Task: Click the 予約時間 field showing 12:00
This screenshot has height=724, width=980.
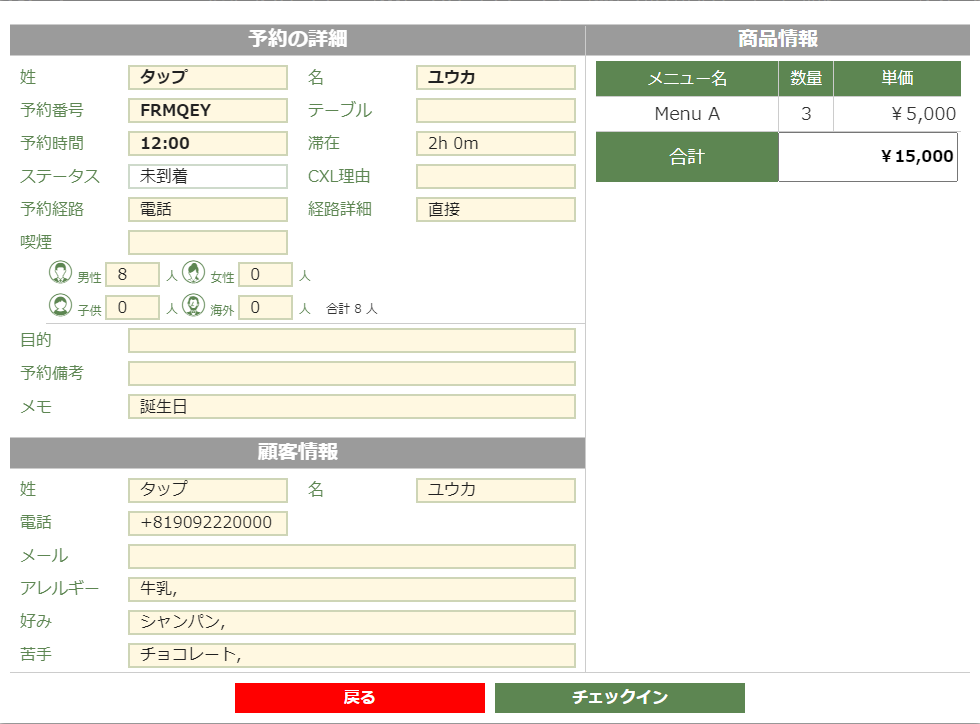Action: pyautogui.click(x=208, y=144)
